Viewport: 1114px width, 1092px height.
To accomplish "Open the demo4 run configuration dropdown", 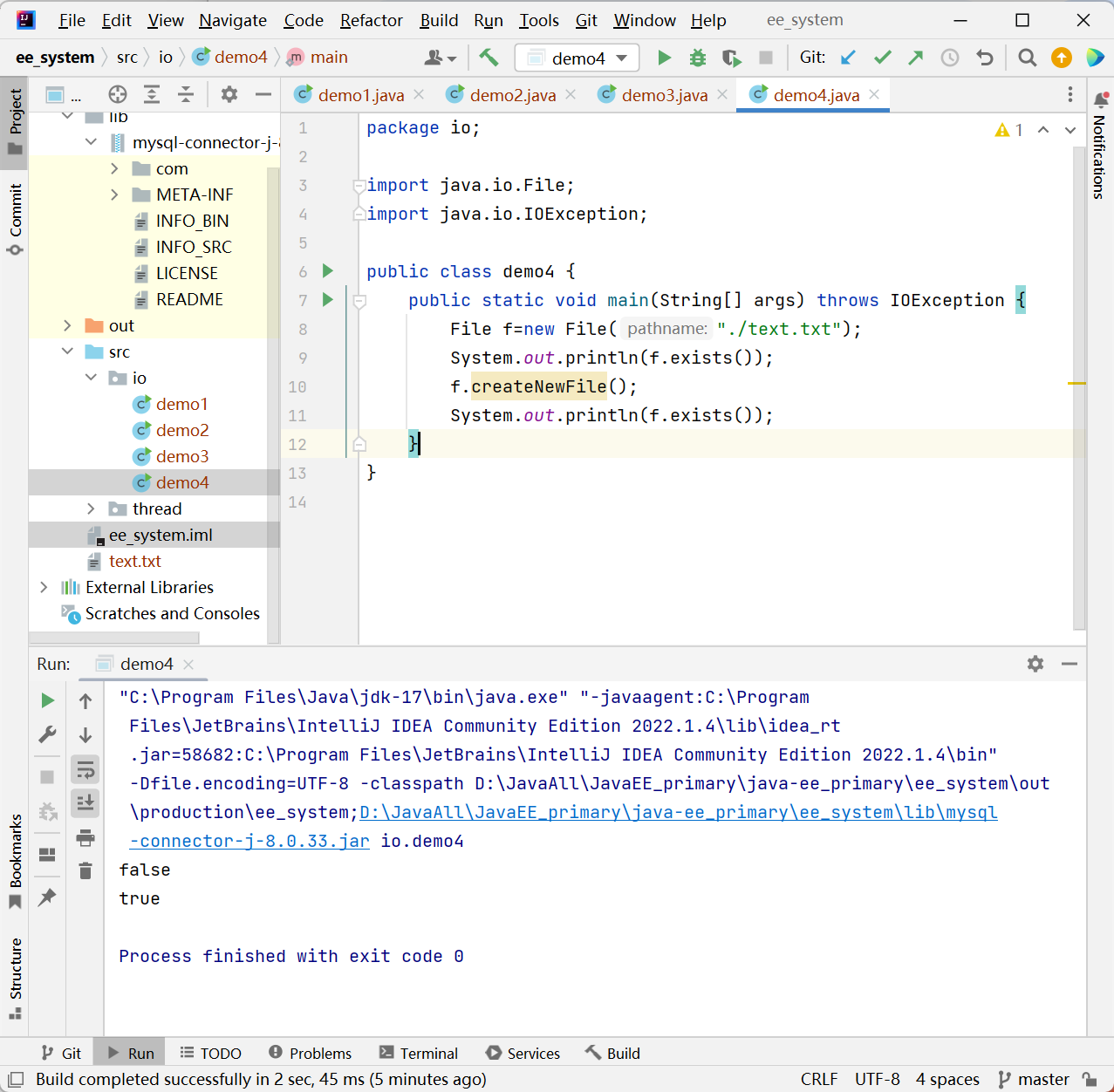I will coord(578,58).
